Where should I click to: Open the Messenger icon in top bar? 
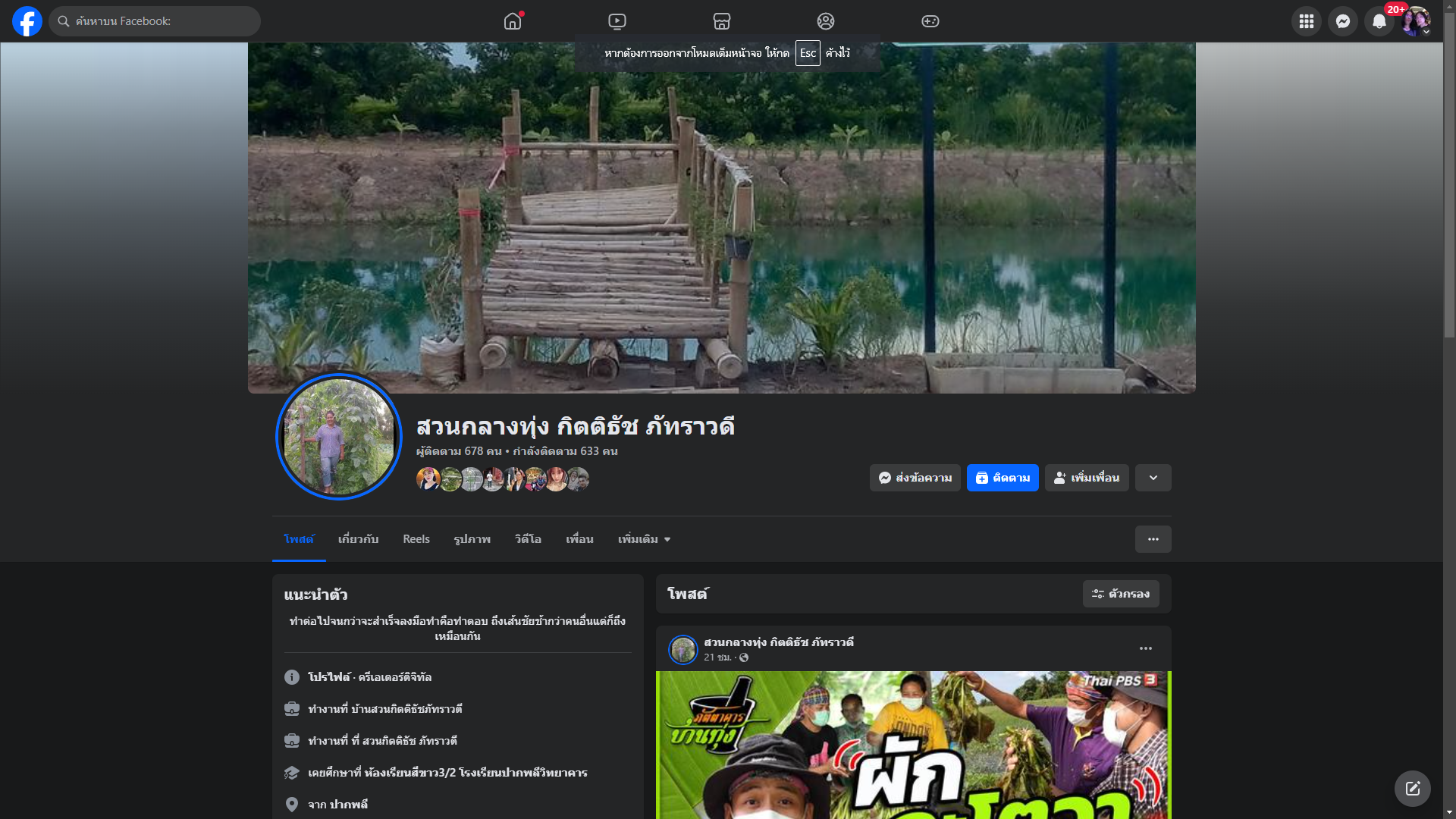coord(1342,21)
